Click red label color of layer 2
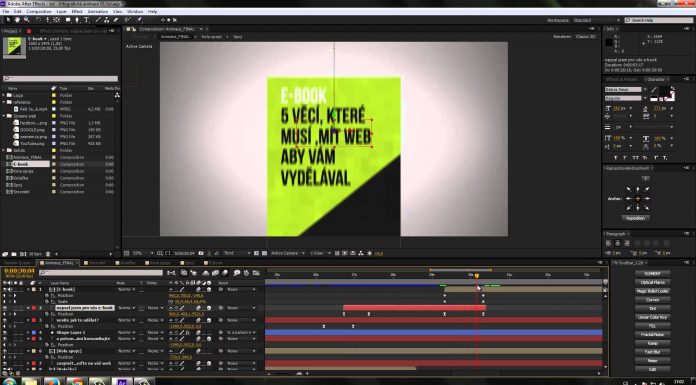The image size is (696, 385). click(34, 308)
